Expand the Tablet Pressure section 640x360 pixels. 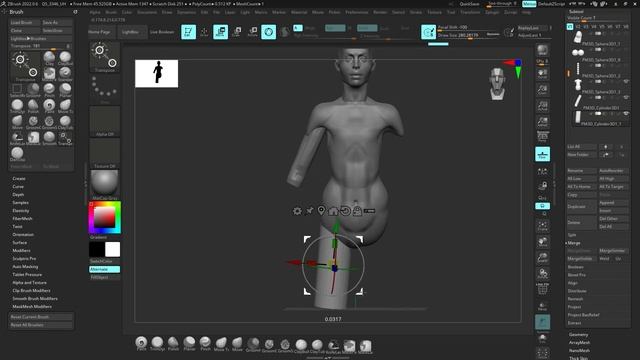coord(27,275)
